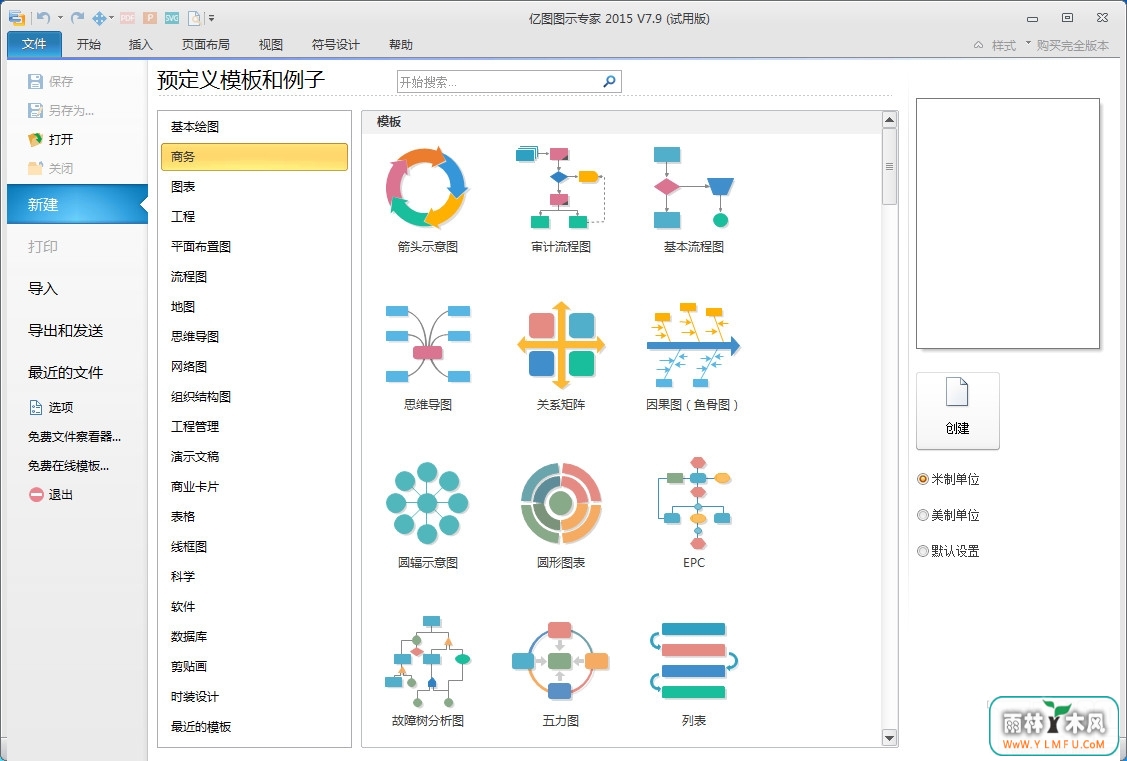Open print preview page icon in toolbar

tap(194, 18)
